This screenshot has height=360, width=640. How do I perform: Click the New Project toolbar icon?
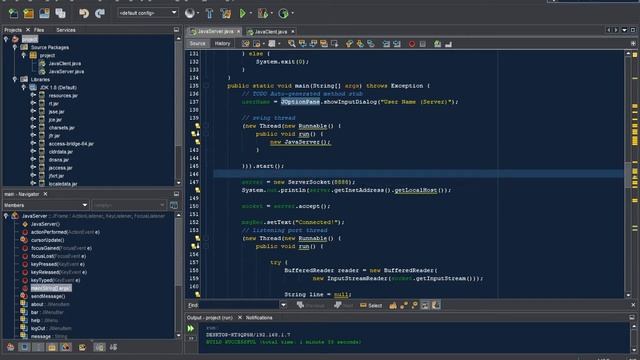(x=29, y=13)
